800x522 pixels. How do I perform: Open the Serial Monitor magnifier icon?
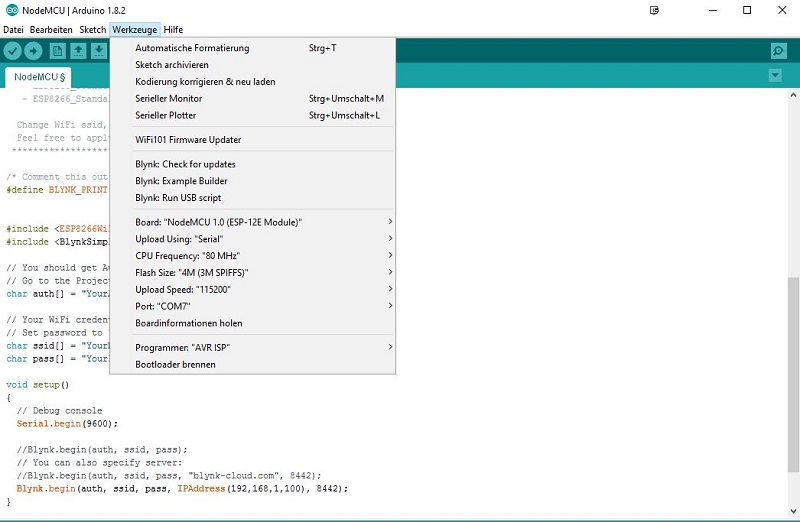pyautogui.click(x=778, y=51)
